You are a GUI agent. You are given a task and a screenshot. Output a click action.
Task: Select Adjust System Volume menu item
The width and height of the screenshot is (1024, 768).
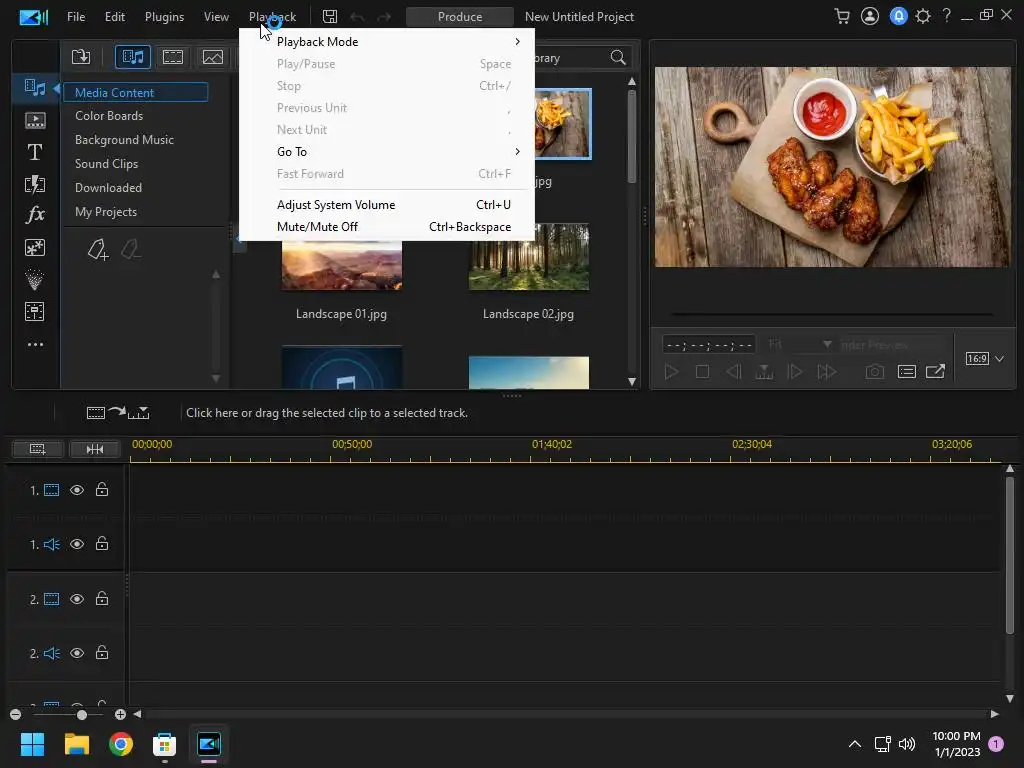click(336, 205)
